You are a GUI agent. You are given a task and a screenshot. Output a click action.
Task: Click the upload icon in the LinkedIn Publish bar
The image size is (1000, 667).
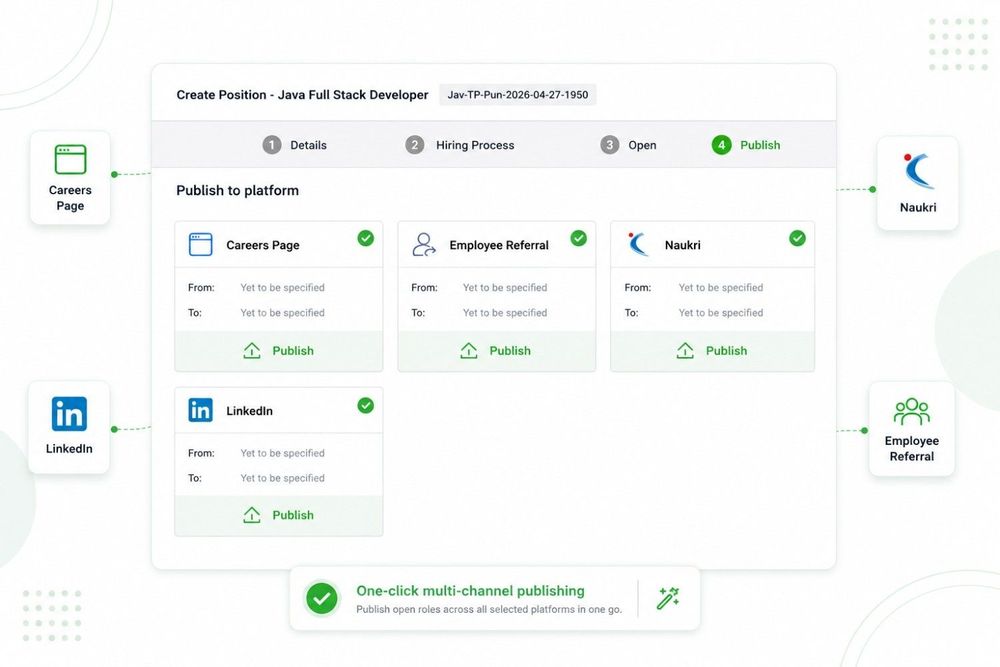(252, 515)
